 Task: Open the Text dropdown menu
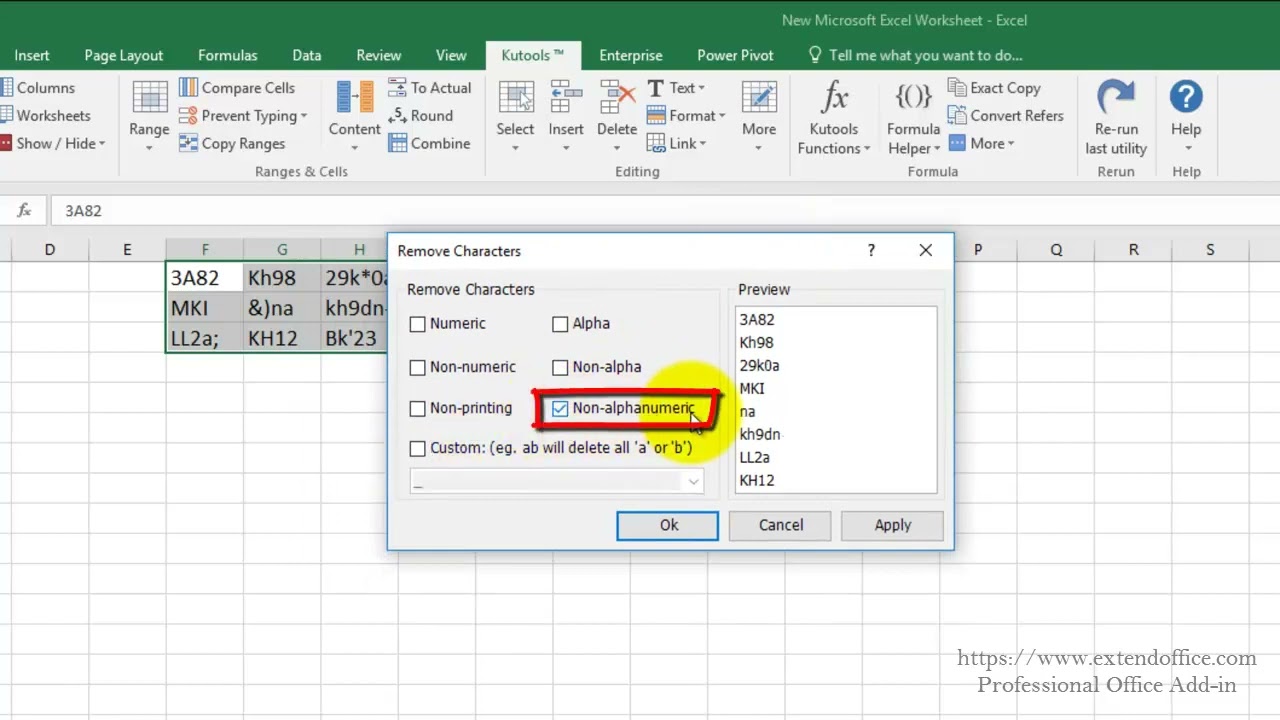tap(676, 88)
